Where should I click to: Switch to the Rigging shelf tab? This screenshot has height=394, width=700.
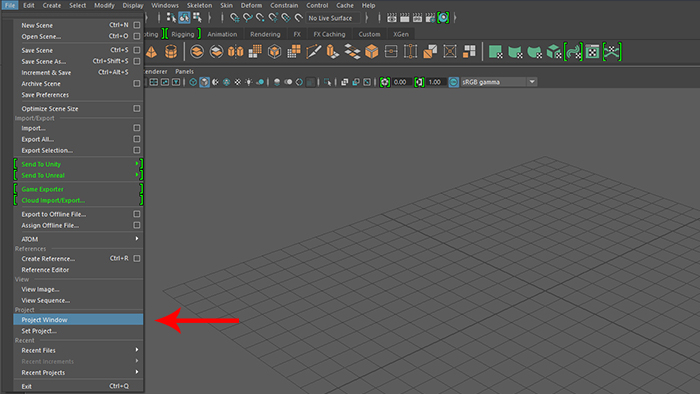coord(183,34)
